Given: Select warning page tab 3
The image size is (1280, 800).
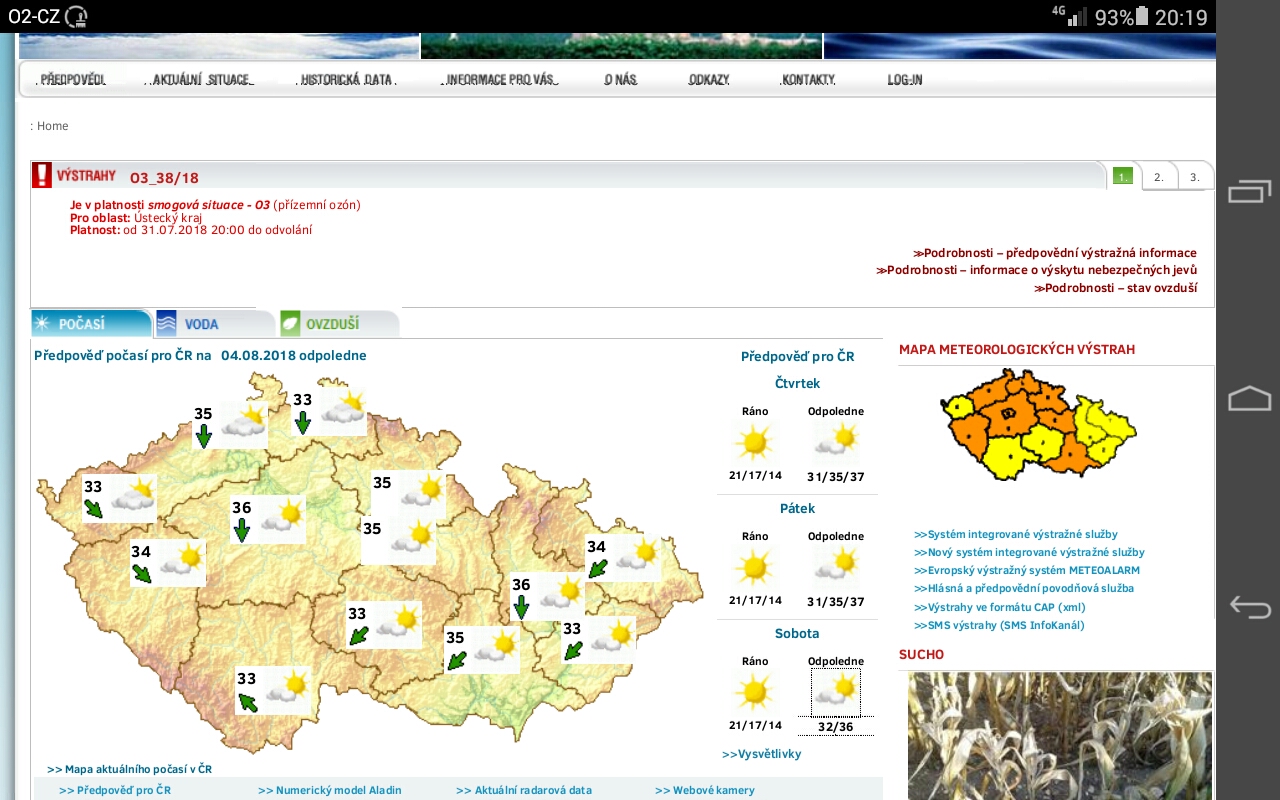Looking at the screenshot, I should [1194, 176].
